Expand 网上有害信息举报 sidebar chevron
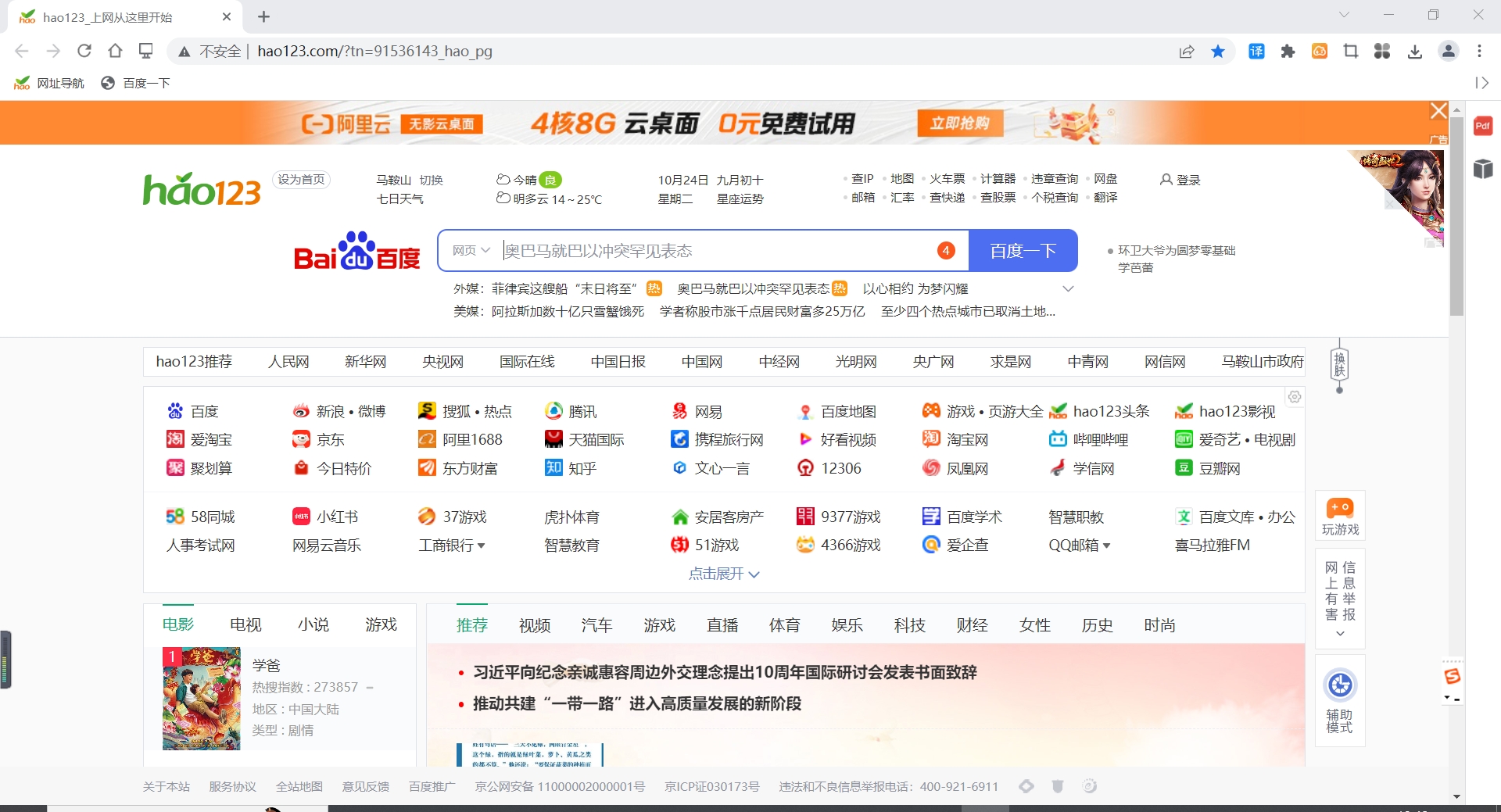This screenshot has height=812, width=1501. tap(1340, 633)
